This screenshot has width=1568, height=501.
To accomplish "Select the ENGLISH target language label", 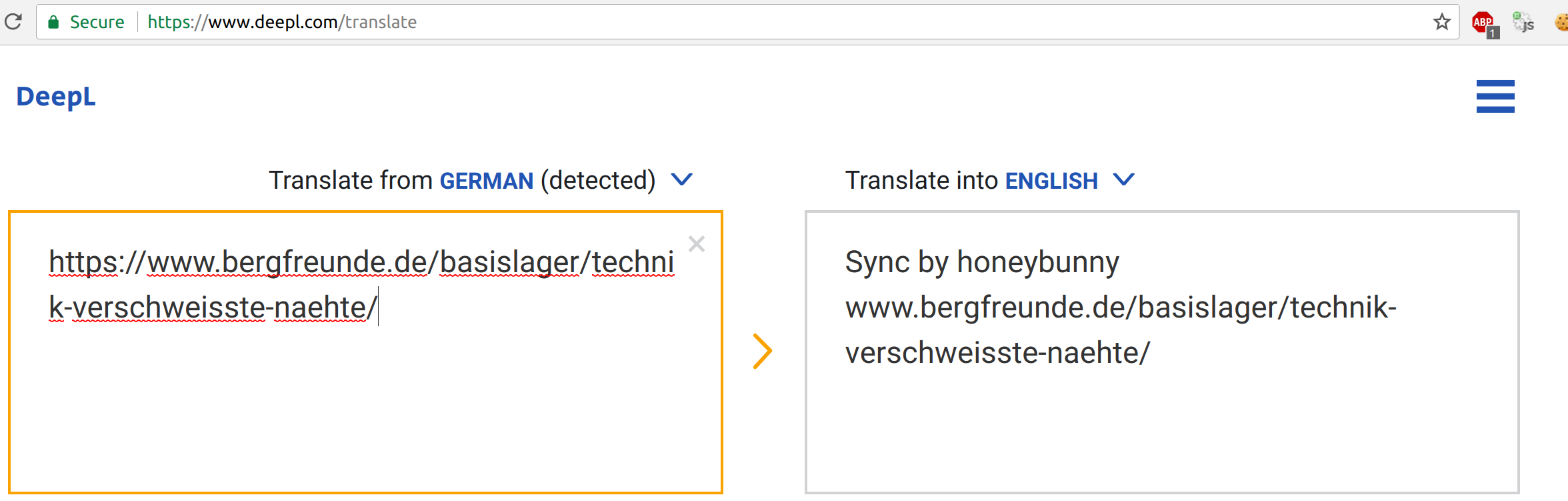I will point(1051,181).
